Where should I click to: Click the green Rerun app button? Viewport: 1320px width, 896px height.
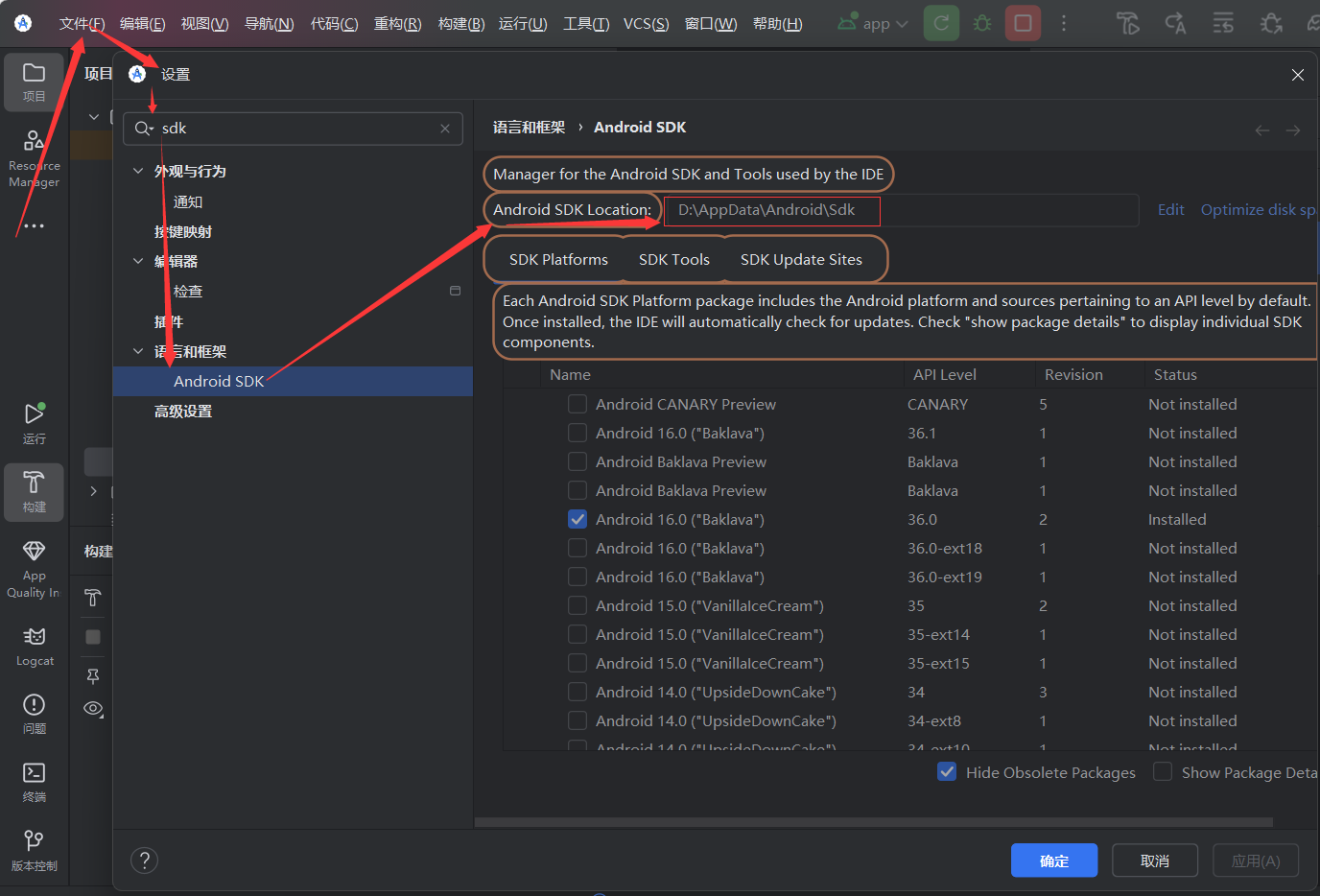pyautogui.click(x=941, y=23)
